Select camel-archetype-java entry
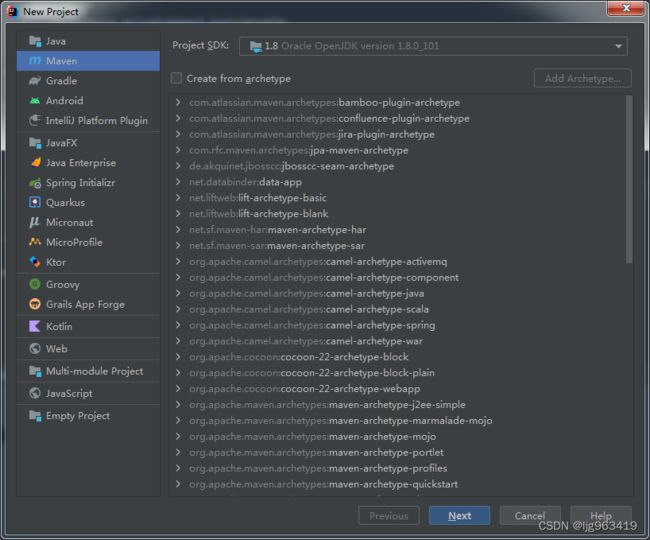Viewport: 650px width, 540px height. click(306, 293)
